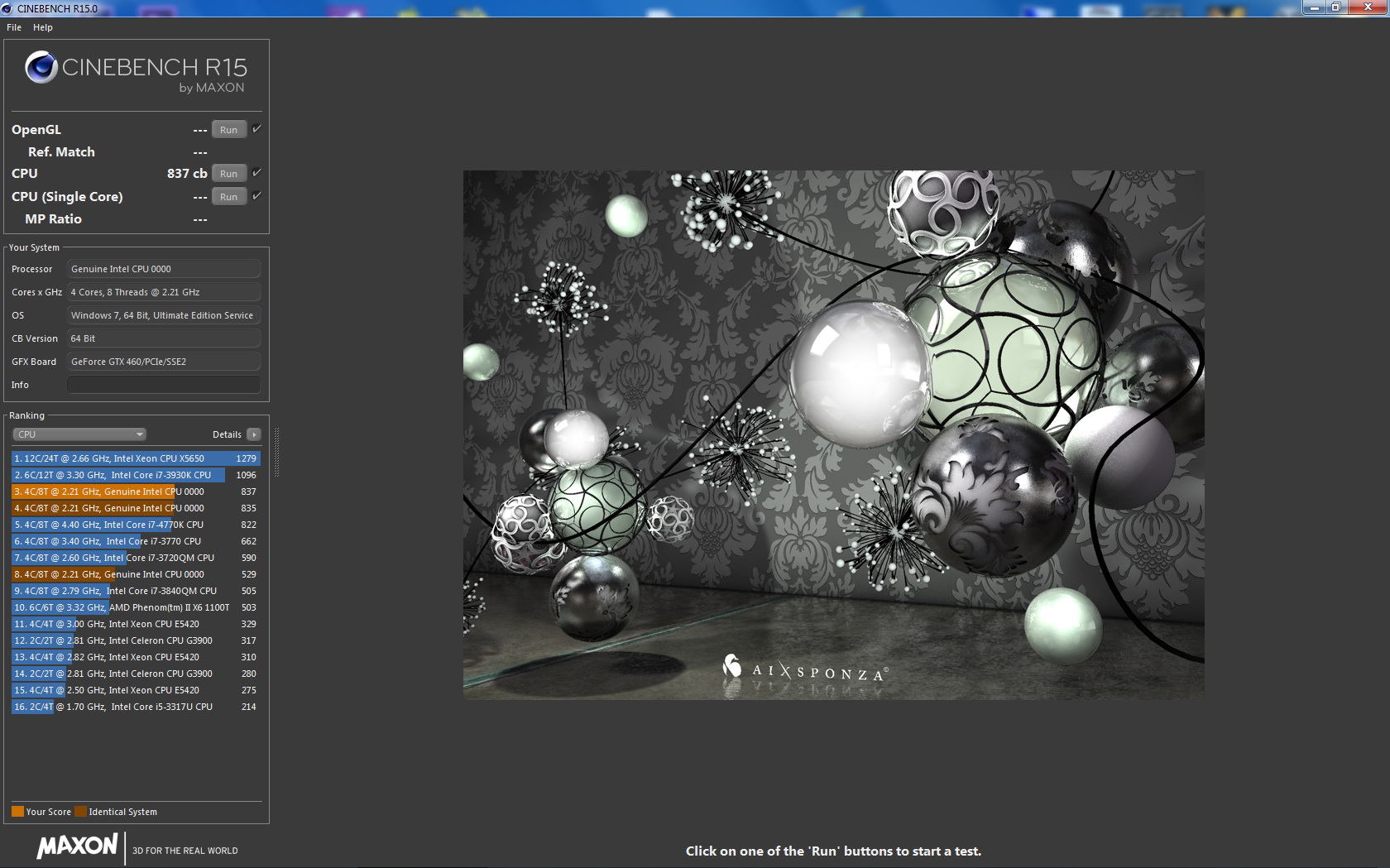
Task: Select ranking row 13 Xeon E5420 at 2.82 GHz
Action: [136, 657]
